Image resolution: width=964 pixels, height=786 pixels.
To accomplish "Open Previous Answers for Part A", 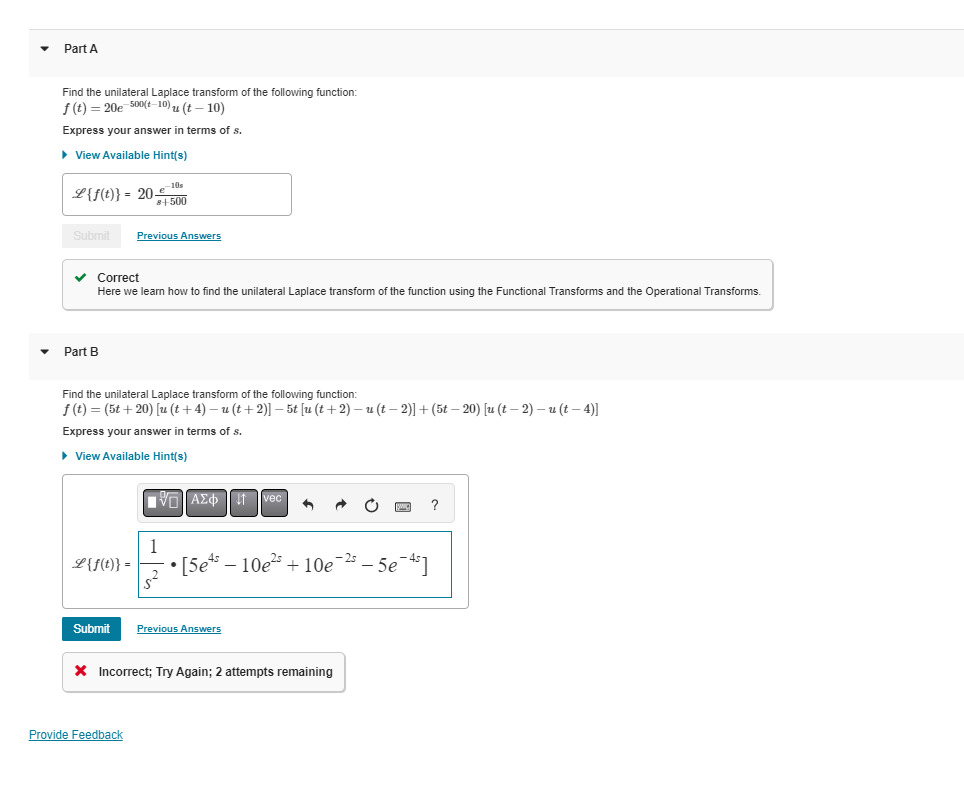I will pyautogui.click(x=178, y=235).
